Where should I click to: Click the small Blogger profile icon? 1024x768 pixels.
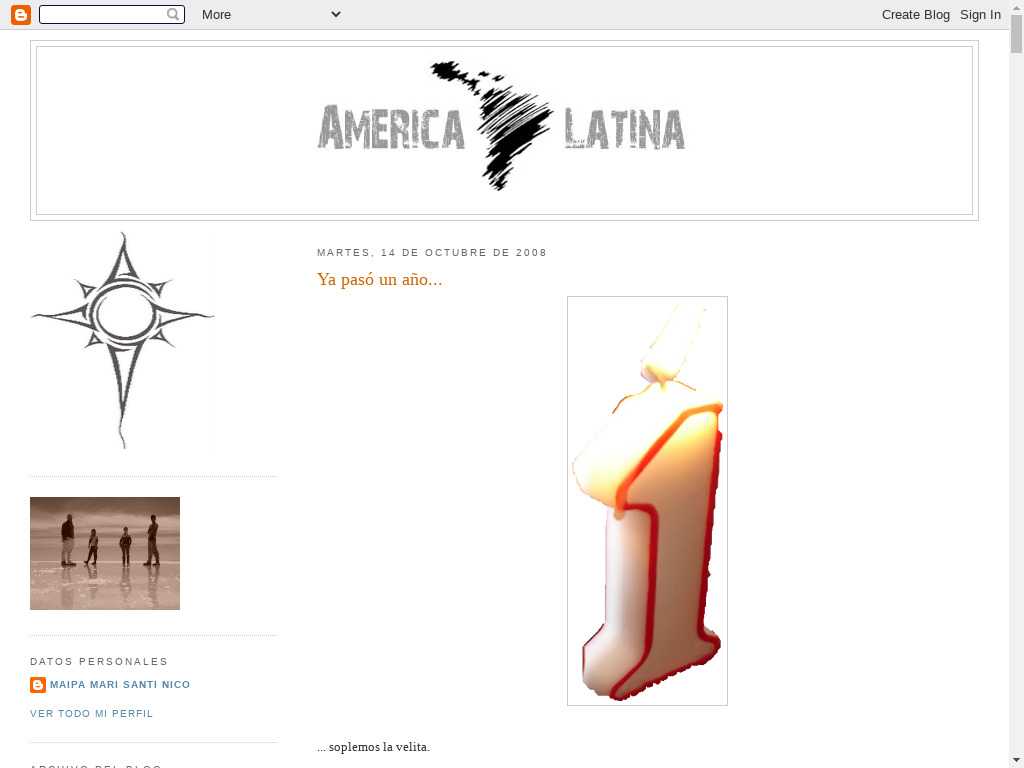[x=38, y=685]
